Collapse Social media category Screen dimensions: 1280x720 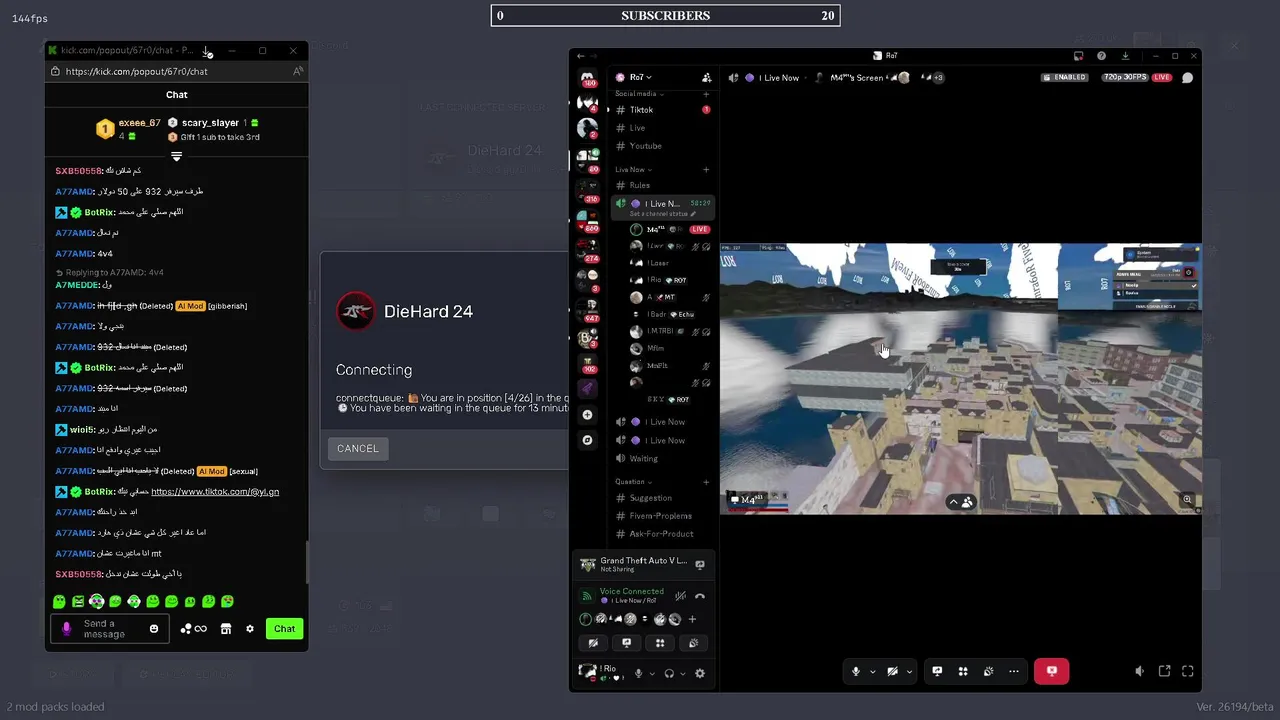point(638,93)
